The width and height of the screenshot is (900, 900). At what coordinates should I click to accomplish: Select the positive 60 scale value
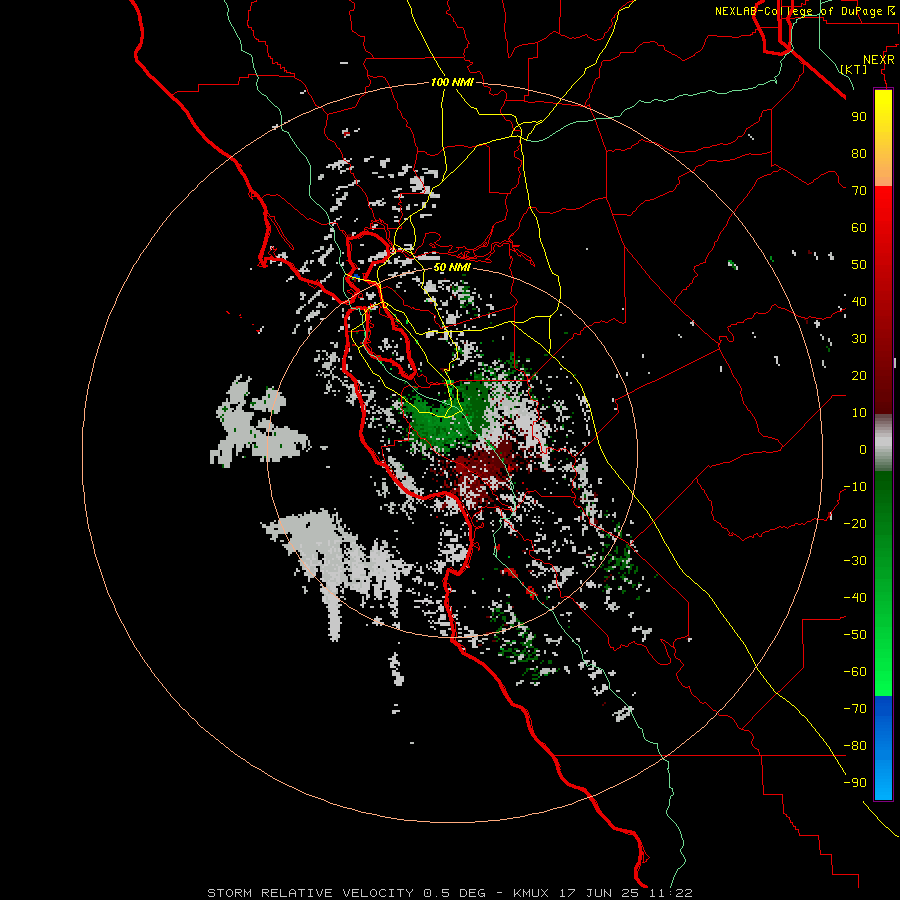click(859, 227)
